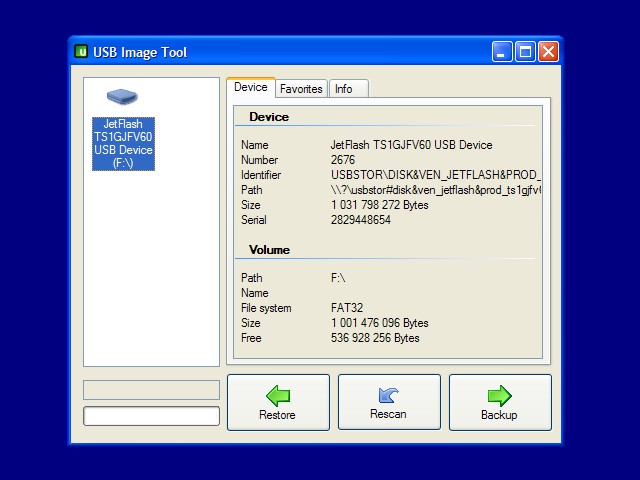
Task: Click the white text field below device list
Action: pos(151,416)
